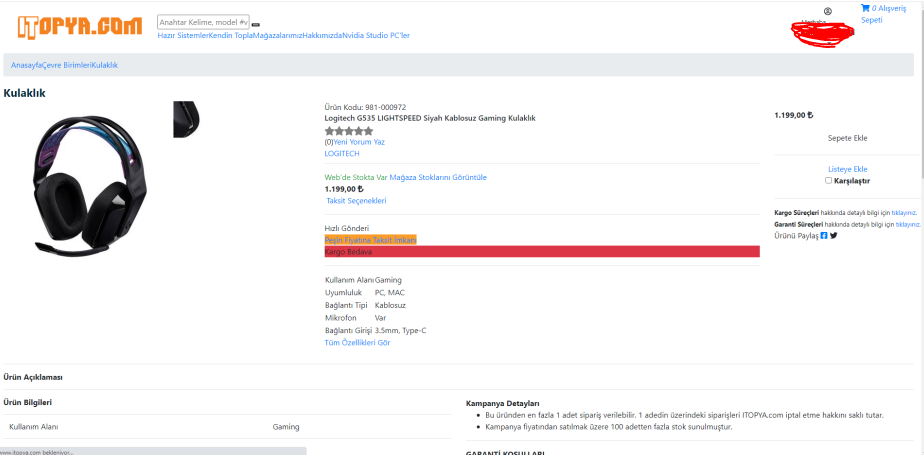Open the Kulaklık breadcrumb link
The width and height of the screenshot is (924, 455).
pyautogui.click(x=105, y=65)
